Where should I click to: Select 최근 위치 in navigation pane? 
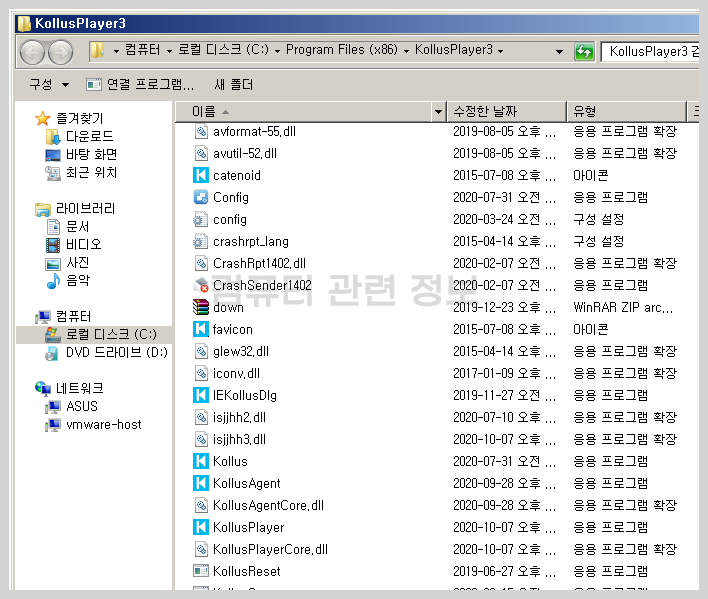pos(91,172)
